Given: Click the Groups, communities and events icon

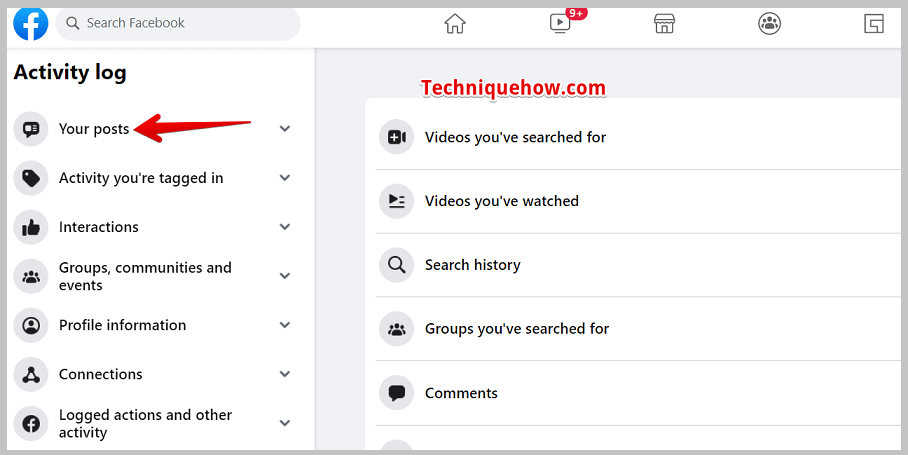Looking at the screenshot, I should [x=31, y=276].
